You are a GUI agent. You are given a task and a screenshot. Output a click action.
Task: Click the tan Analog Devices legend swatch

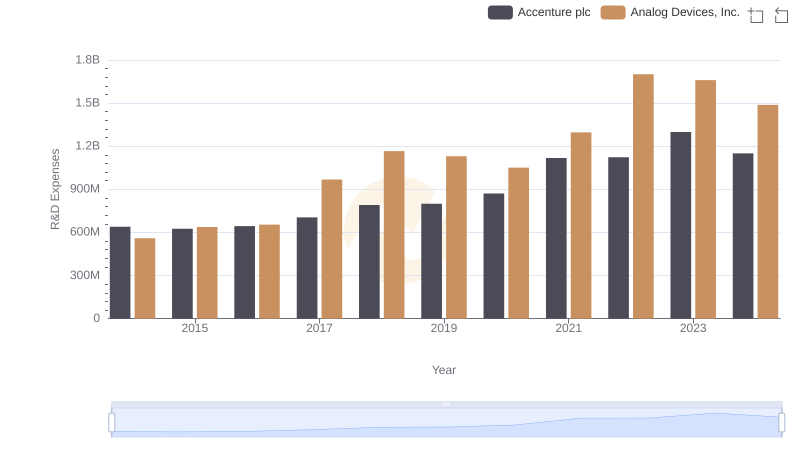click(x=613, y=12)
